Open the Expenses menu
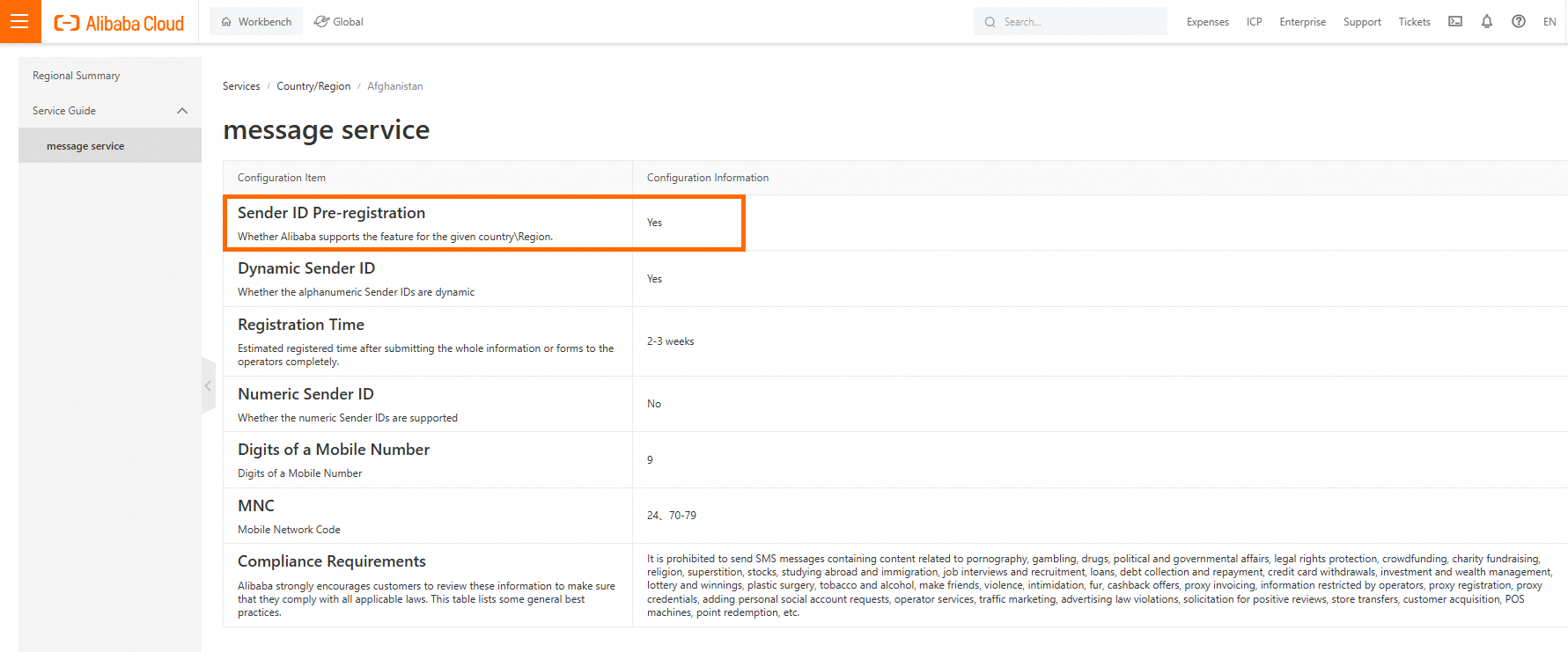 (1207, 22)
